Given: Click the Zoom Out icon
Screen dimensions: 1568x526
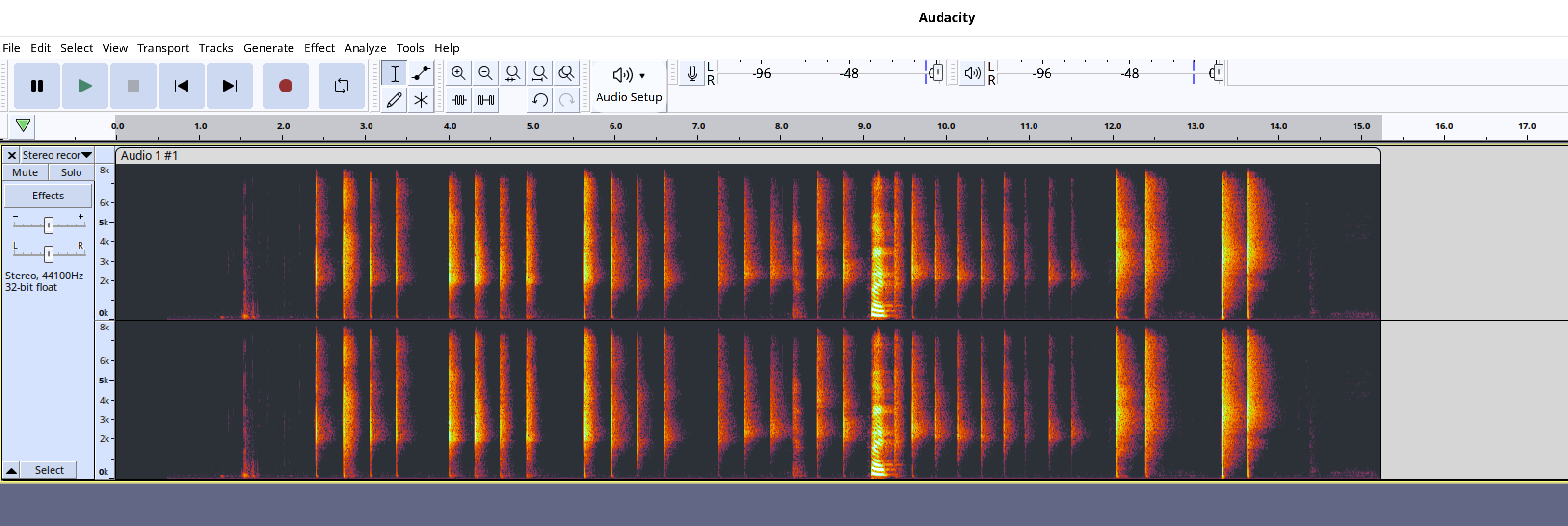Looking at the screenshot, I should 486,74.
